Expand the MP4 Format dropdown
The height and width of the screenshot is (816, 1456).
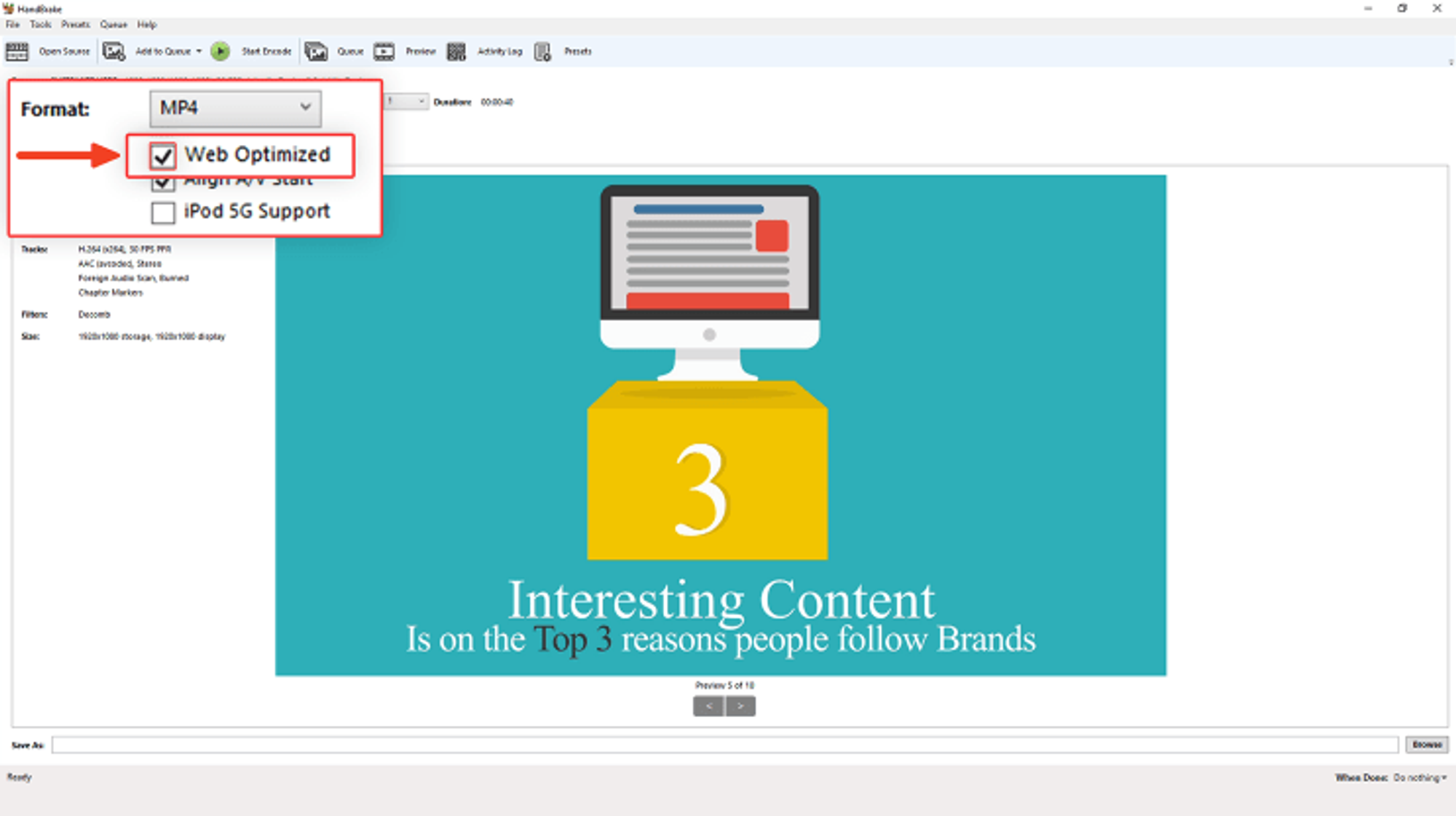[x=235, y=108]
